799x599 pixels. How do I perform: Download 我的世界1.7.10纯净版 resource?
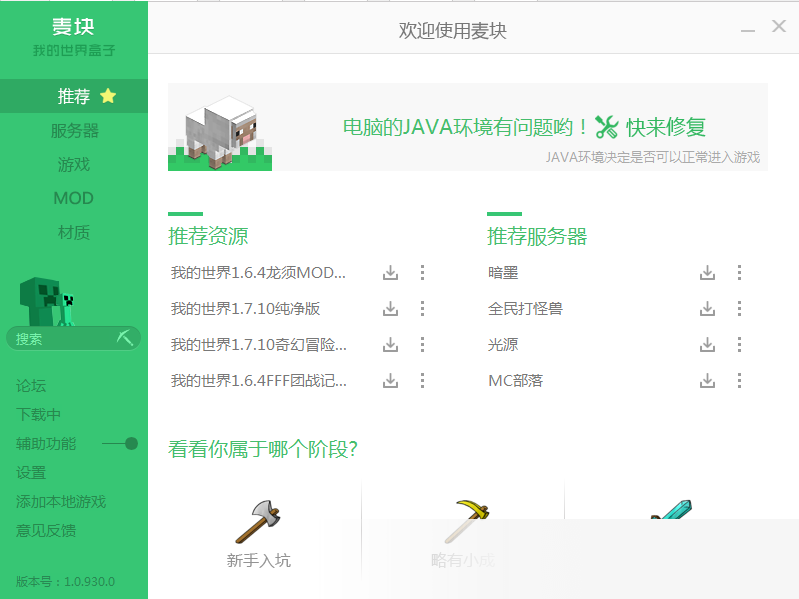point(390,309)
